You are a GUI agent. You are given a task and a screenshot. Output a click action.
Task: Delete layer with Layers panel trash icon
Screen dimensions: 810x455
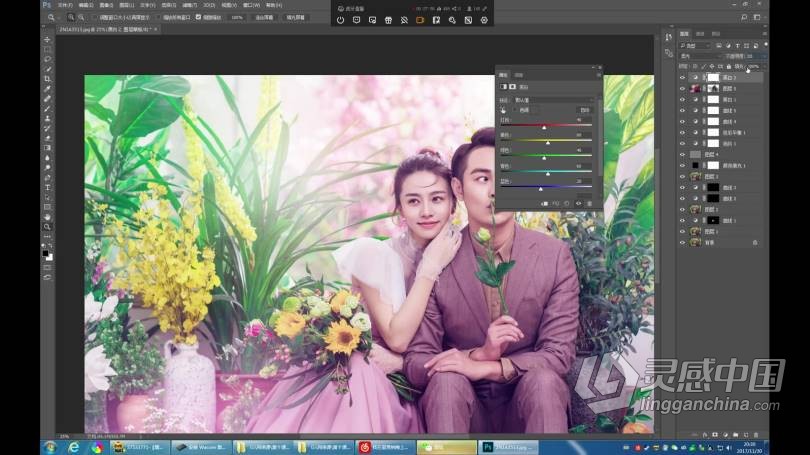click(756, 435)
